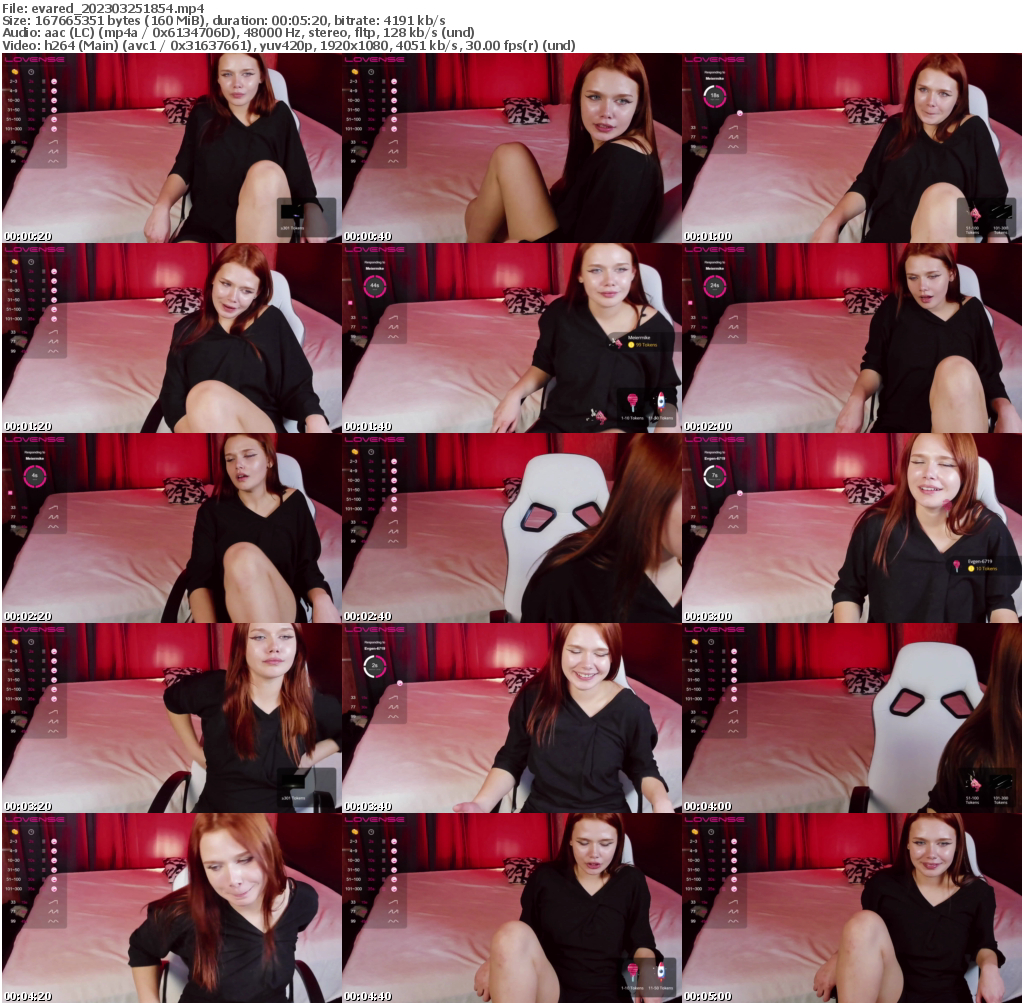Select the gentle wave vibration pattern icon
Screen dimensions: 1024x1003
[x=53, y=161]
